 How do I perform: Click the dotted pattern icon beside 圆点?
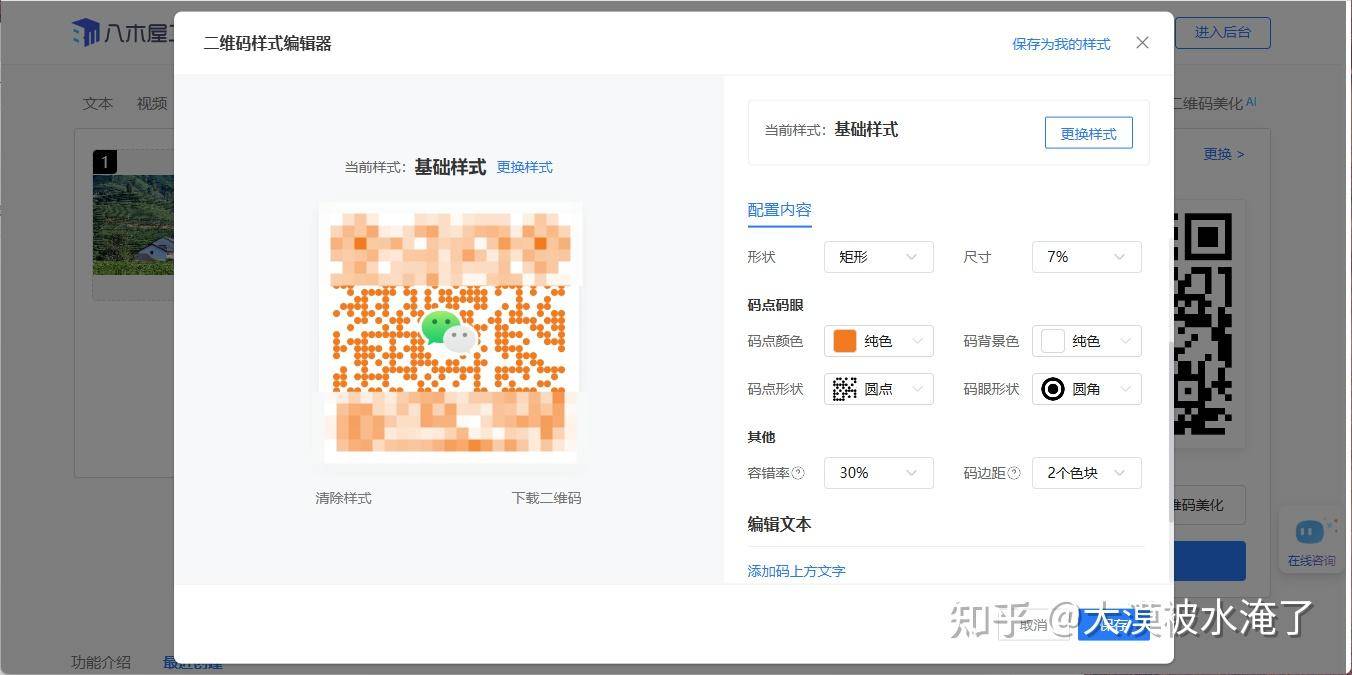(x=845, y=389)
